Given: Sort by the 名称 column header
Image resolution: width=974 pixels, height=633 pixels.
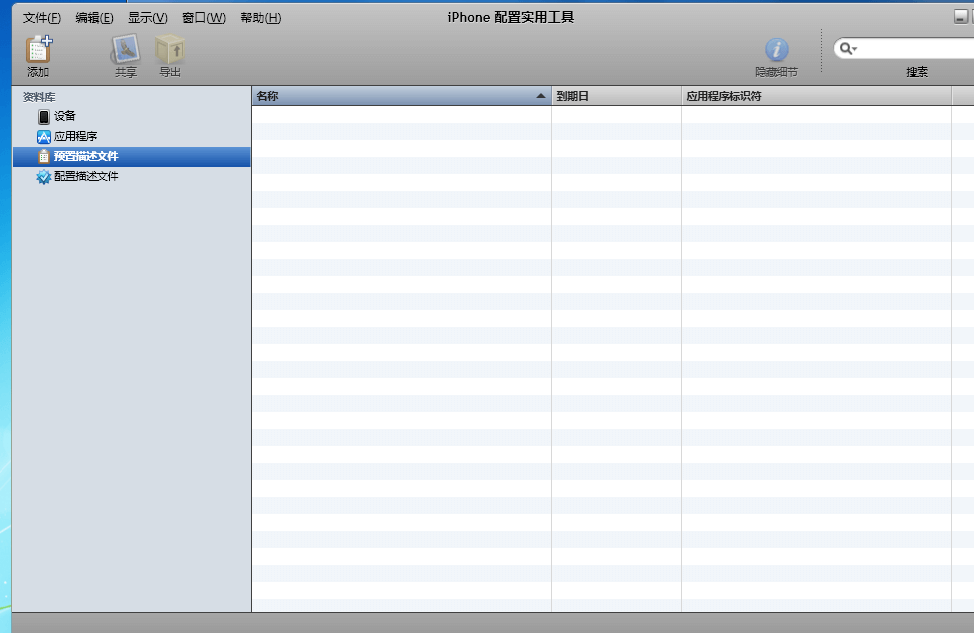Looking at the screenshot, I should click(401, 96).
